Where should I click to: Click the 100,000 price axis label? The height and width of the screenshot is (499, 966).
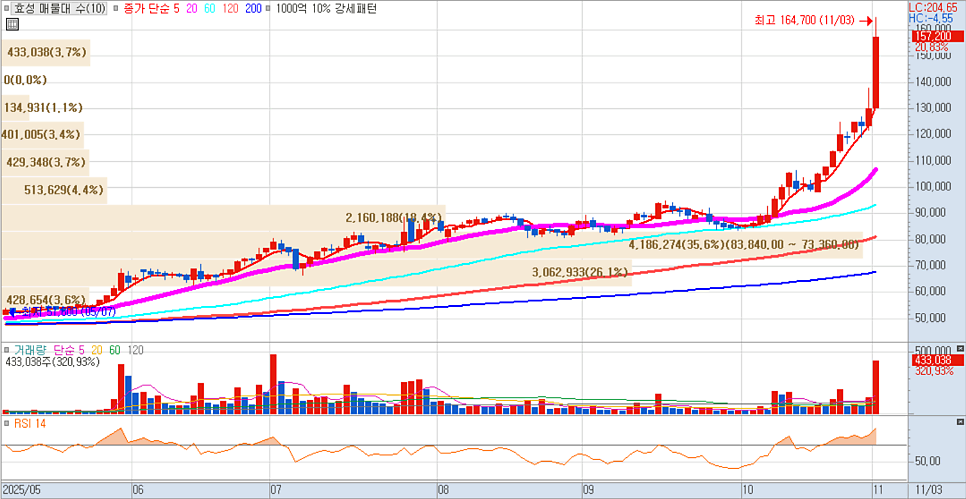pyautogui.click(x=932, y=187)
